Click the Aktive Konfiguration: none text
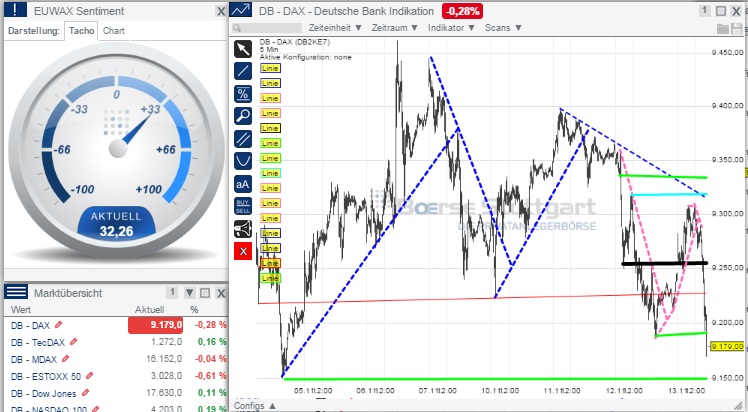Image resolution: width=748 pixels, height=412 pixels. 305,57
